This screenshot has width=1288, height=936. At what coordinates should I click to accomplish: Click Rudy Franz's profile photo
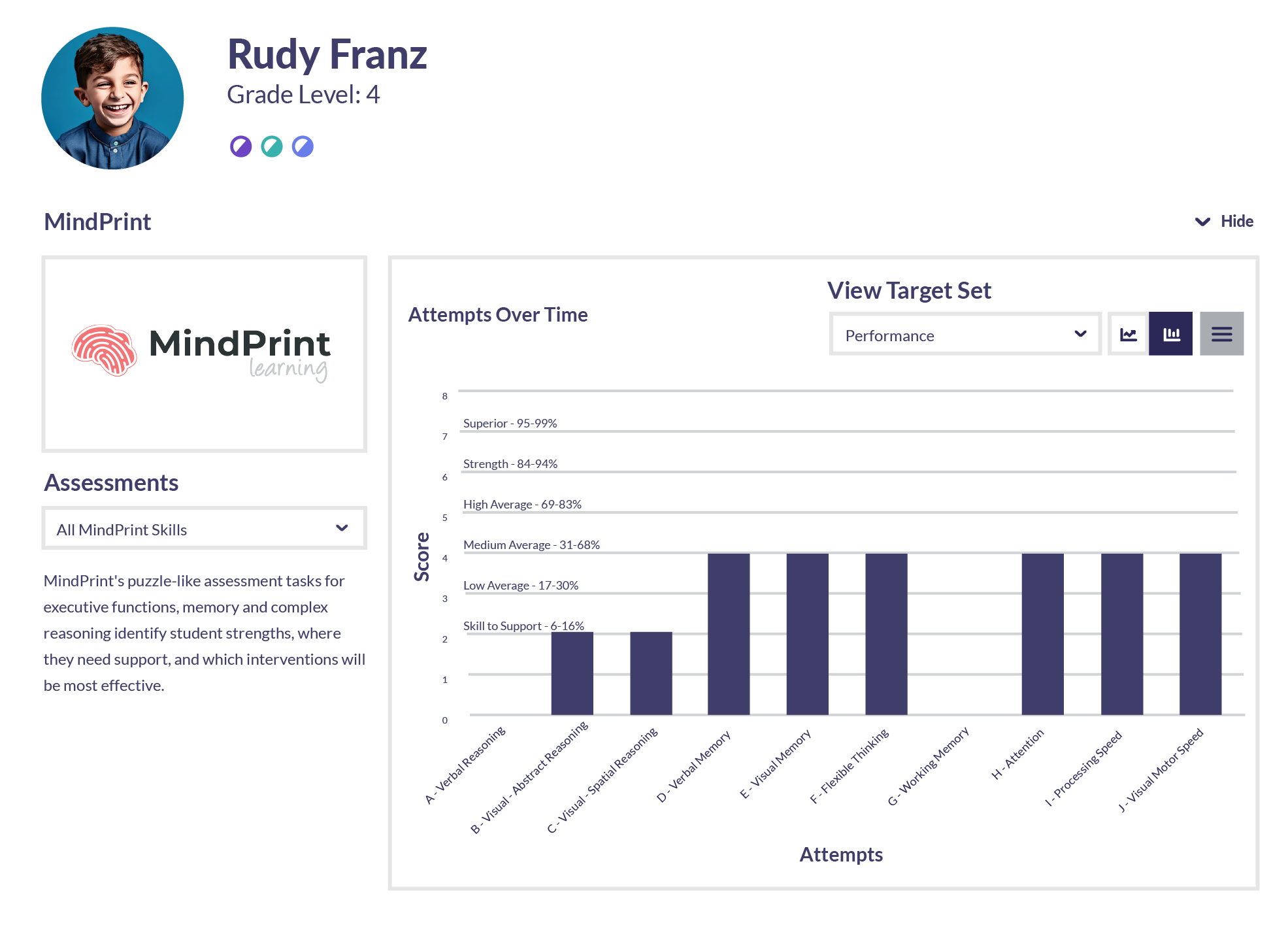(x=112, y=98)
